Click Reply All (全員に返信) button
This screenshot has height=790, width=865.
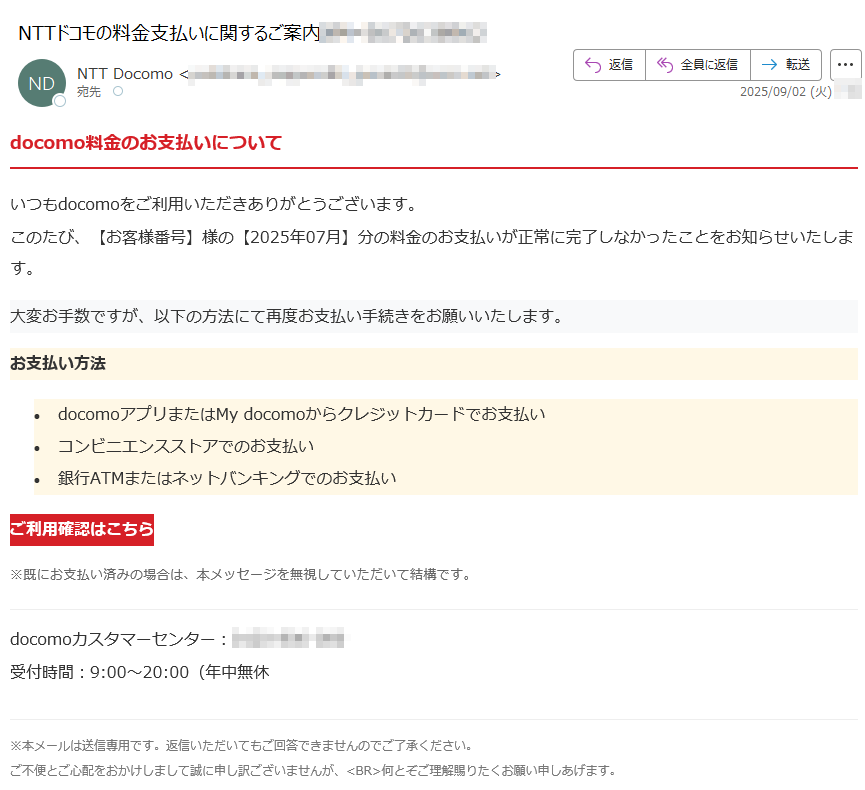698,65
